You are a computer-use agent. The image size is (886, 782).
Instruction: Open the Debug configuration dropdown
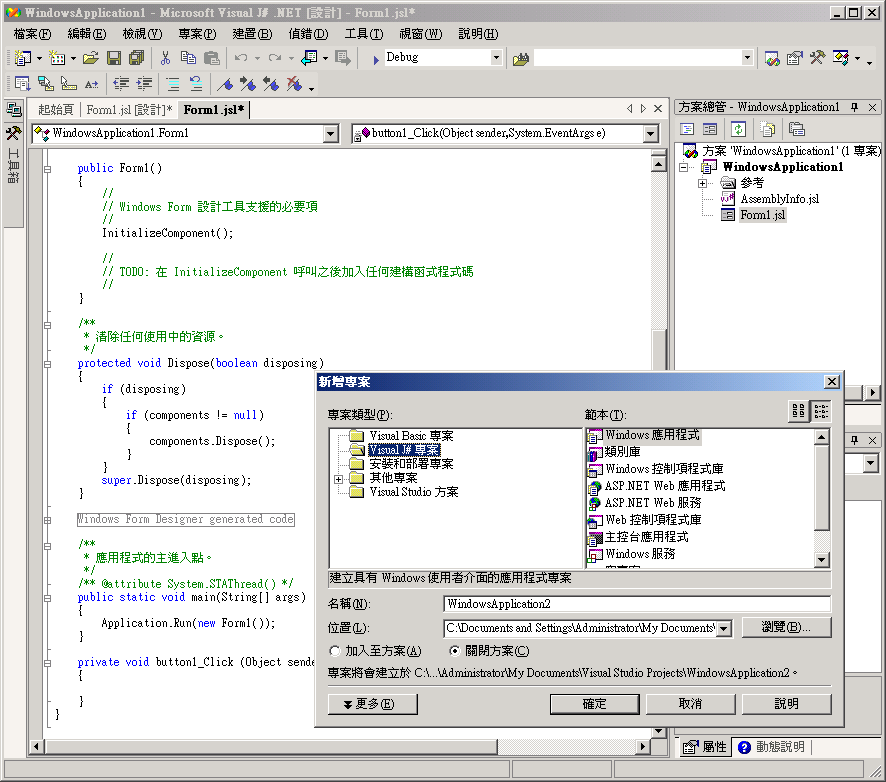496,58
